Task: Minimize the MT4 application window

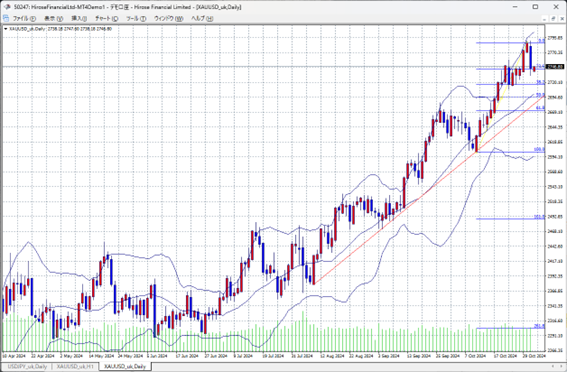Action: pyautogui.click(x=515, y=7)
